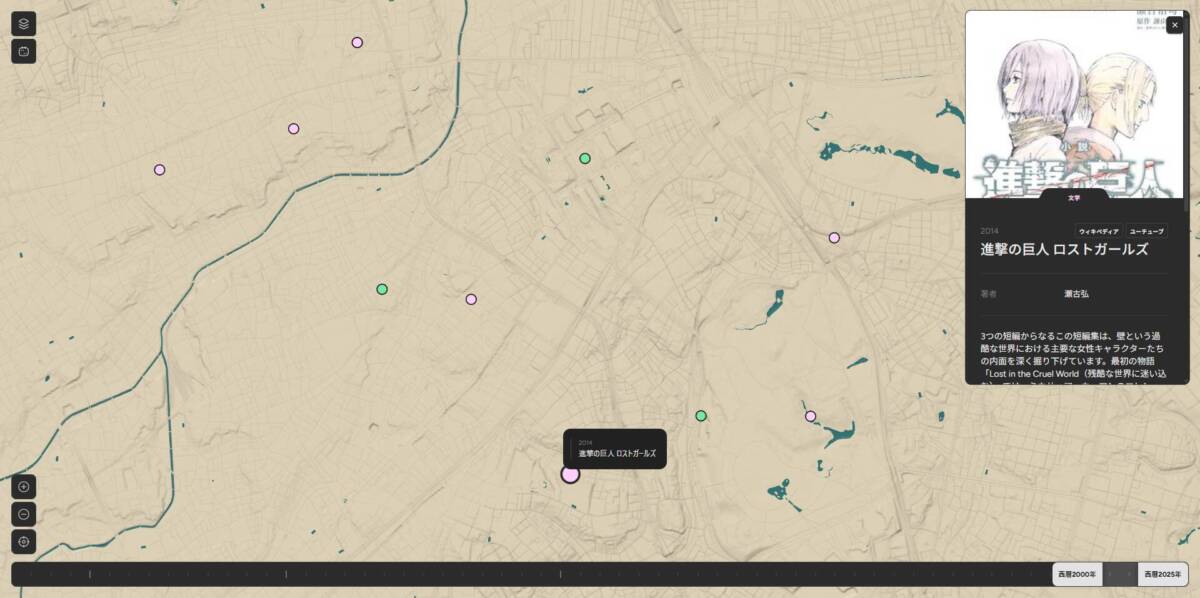The image size is (1200, 598).
Task: Click the 西暦2025年 timeline end handle
Action: tap(1162, 574)
